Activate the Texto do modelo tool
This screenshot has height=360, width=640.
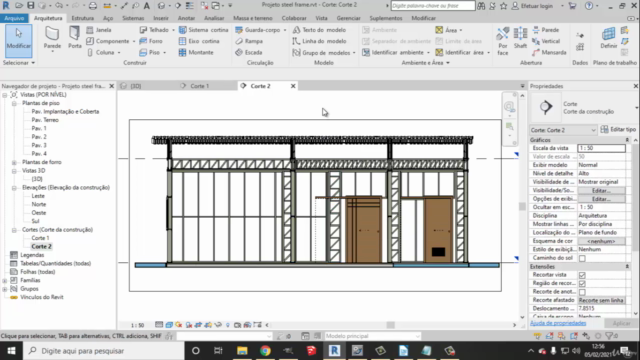pyautogui.click(x=319, y=30)
